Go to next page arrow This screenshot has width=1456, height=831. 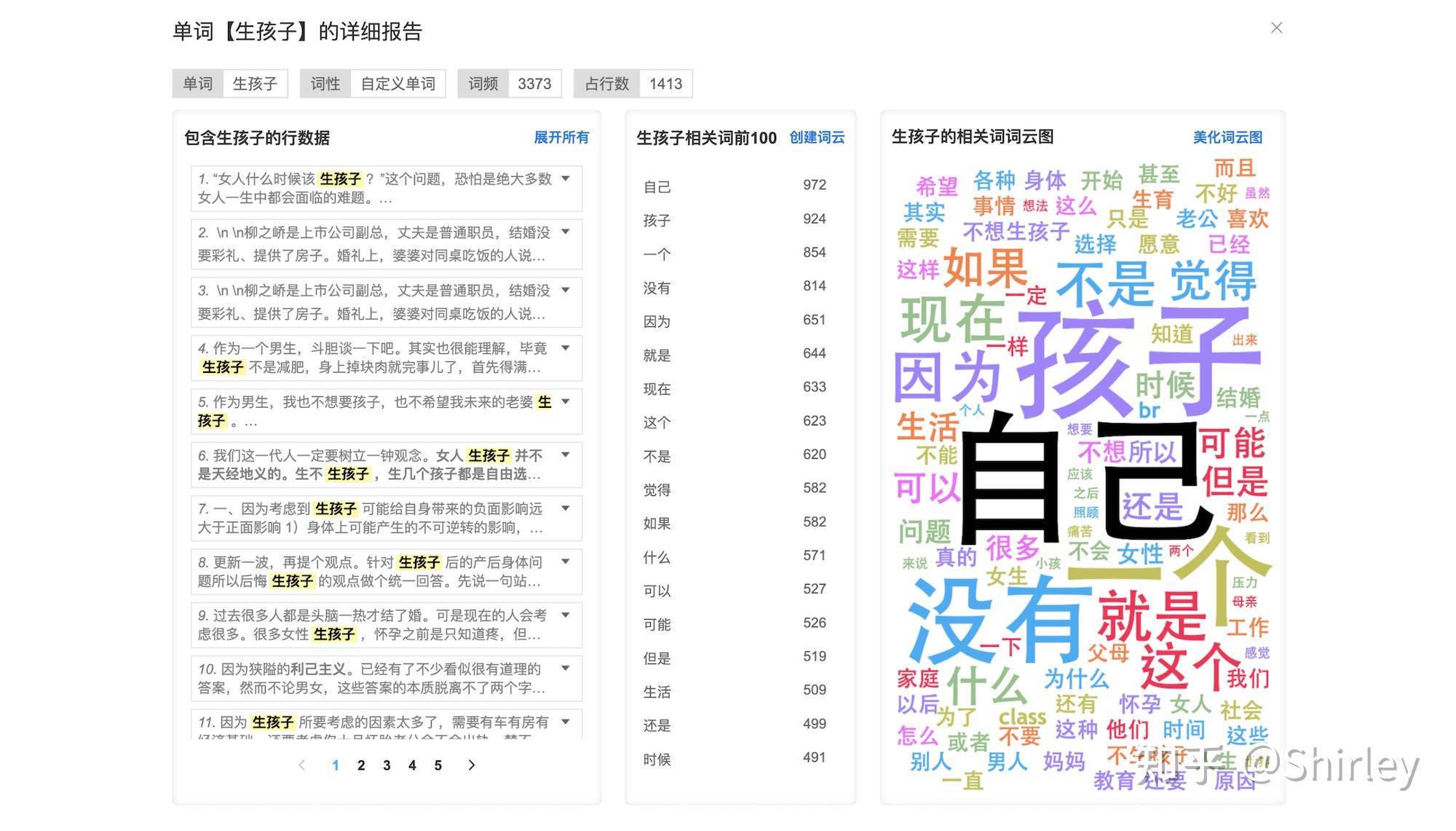[x=471, y=765]
